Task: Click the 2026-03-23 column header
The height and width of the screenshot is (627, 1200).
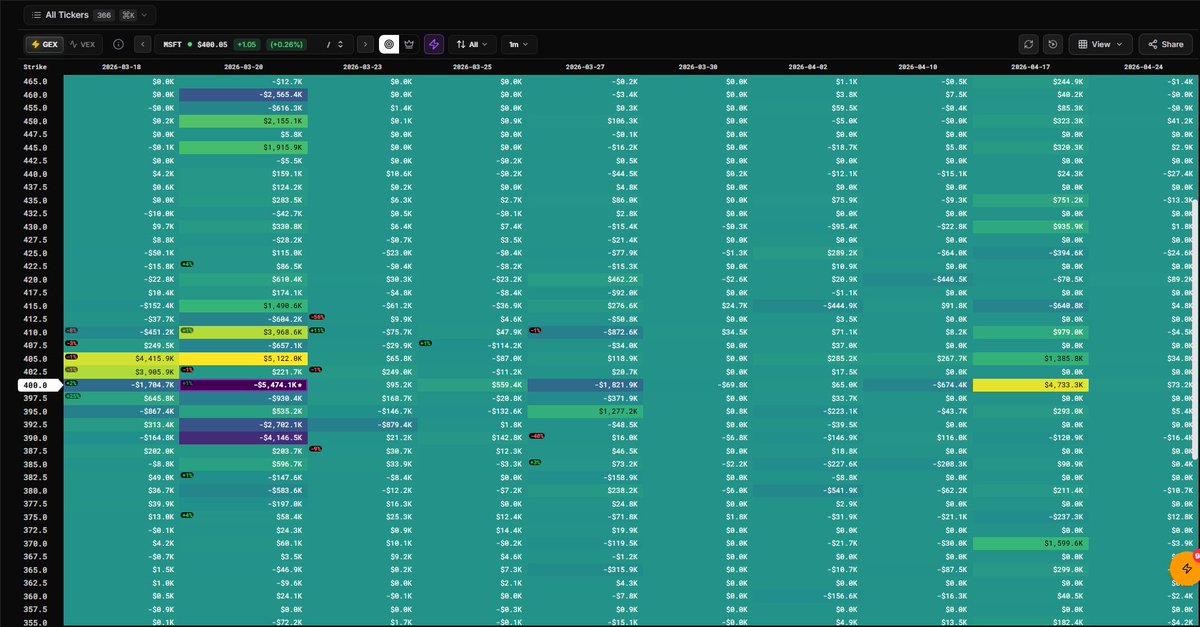Action: point(360,67)
